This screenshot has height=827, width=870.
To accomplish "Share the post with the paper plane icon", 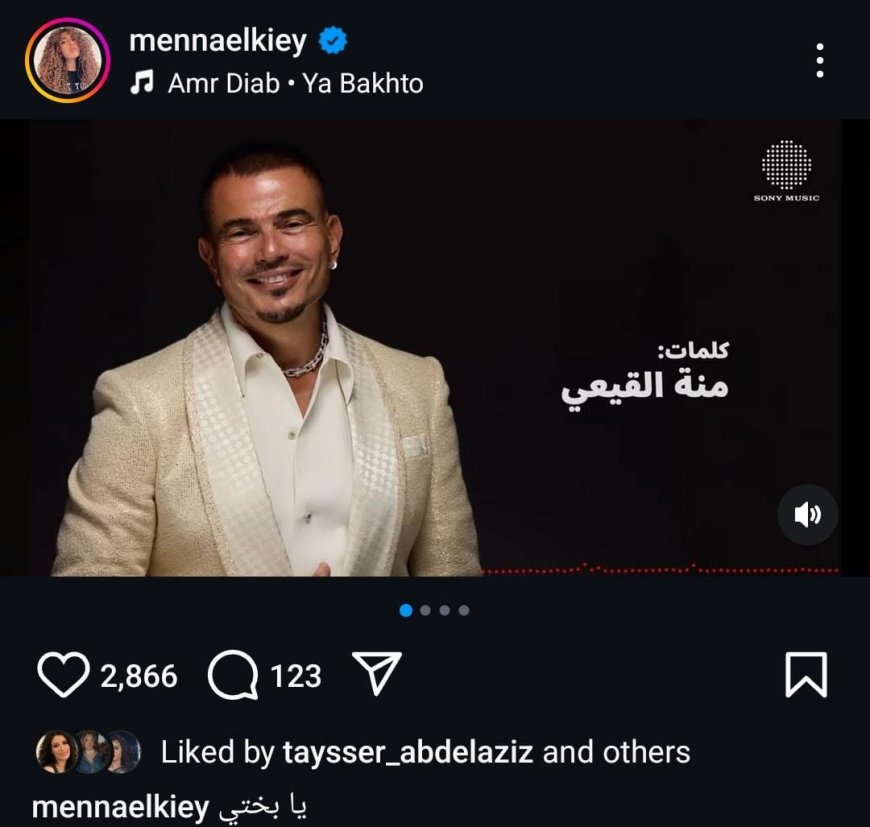I will click(377, 673).
